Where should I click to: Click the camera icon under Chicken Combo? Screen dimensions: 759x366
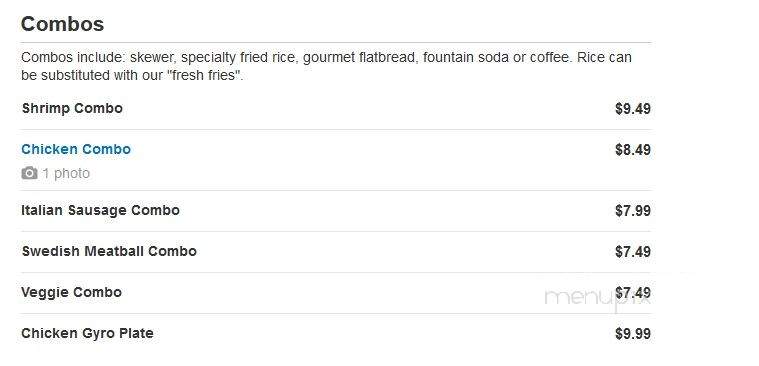(x=29, y=173)
